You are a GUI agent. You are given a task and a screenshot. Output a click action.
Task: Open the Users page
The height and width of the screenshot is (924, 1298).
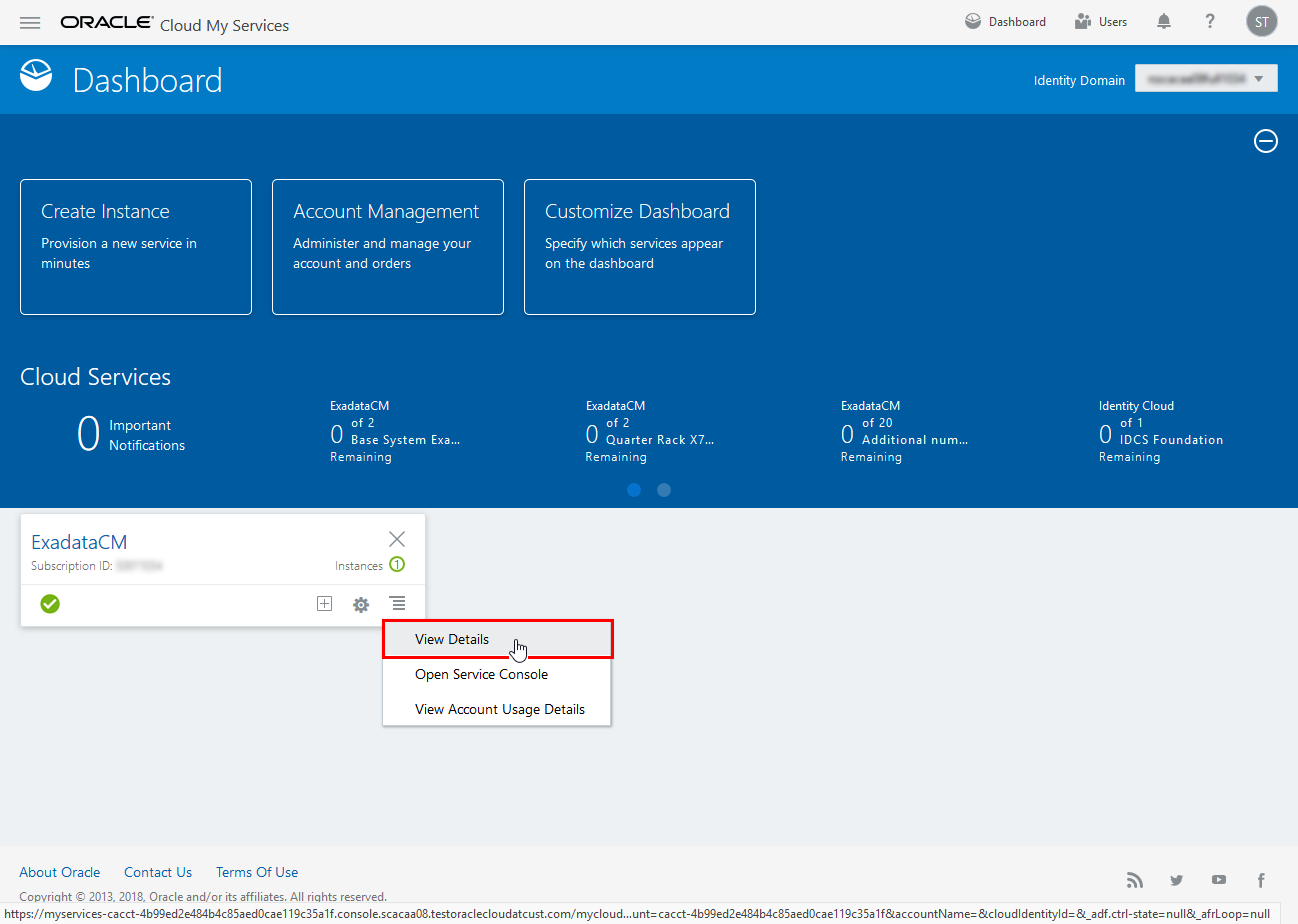tap(1100, 22)
